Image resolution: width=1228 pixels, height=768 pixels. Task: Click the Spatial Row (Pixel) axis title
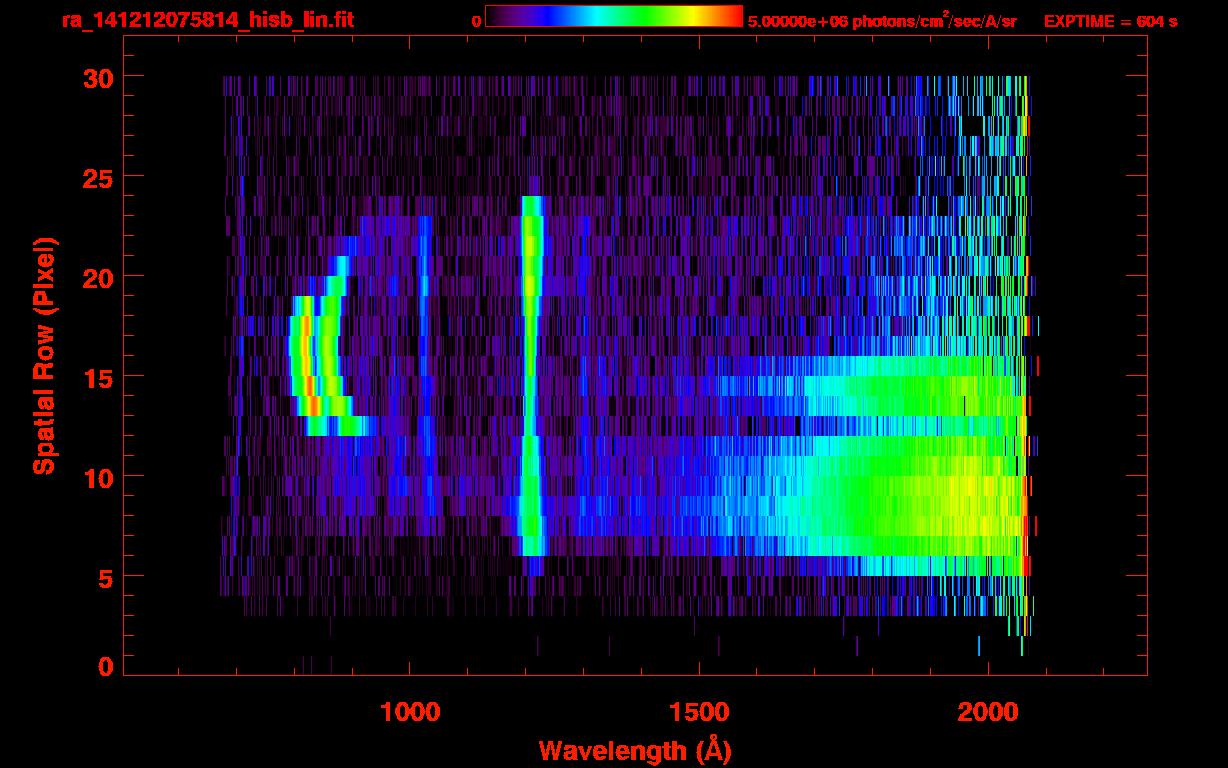pos(45,356)
